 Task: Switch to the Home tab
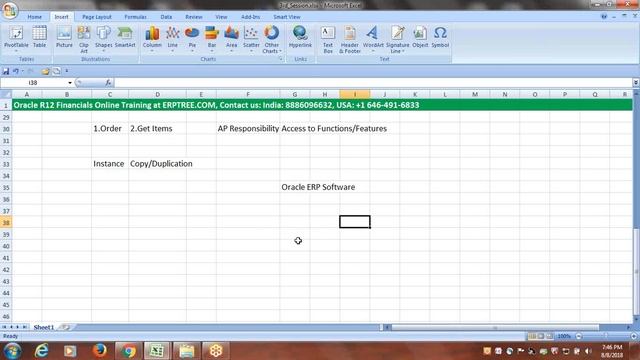pos(35,17)
